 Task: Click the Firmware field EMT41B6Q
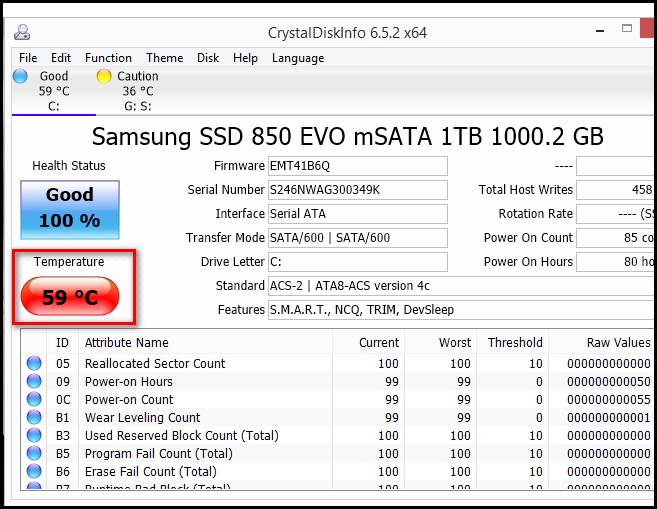[x=357, y=166]
